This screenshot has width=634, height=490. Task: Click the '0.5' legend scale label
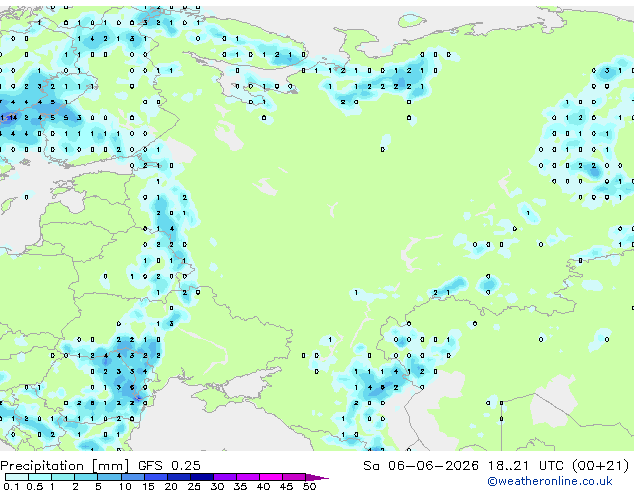[35, 486]
